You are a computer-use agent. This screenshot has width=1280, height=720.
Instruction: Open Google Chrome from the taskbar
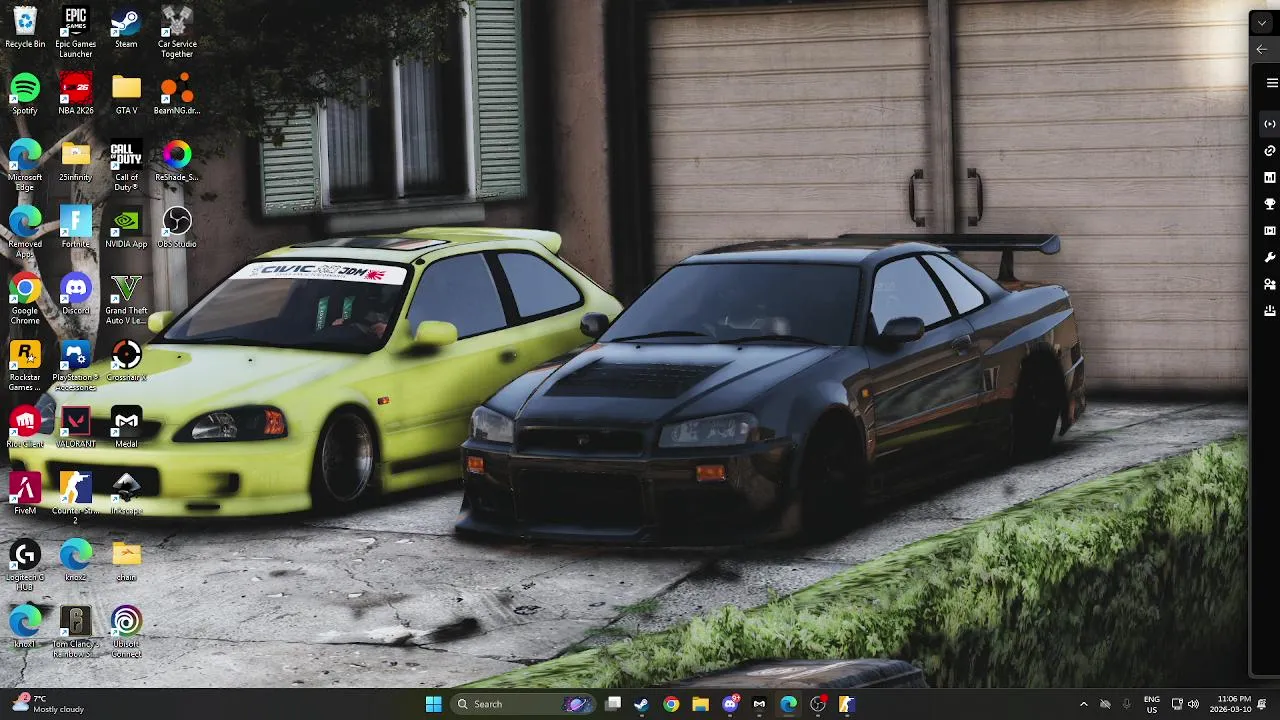pyautogui.click(x=671, y=704)
